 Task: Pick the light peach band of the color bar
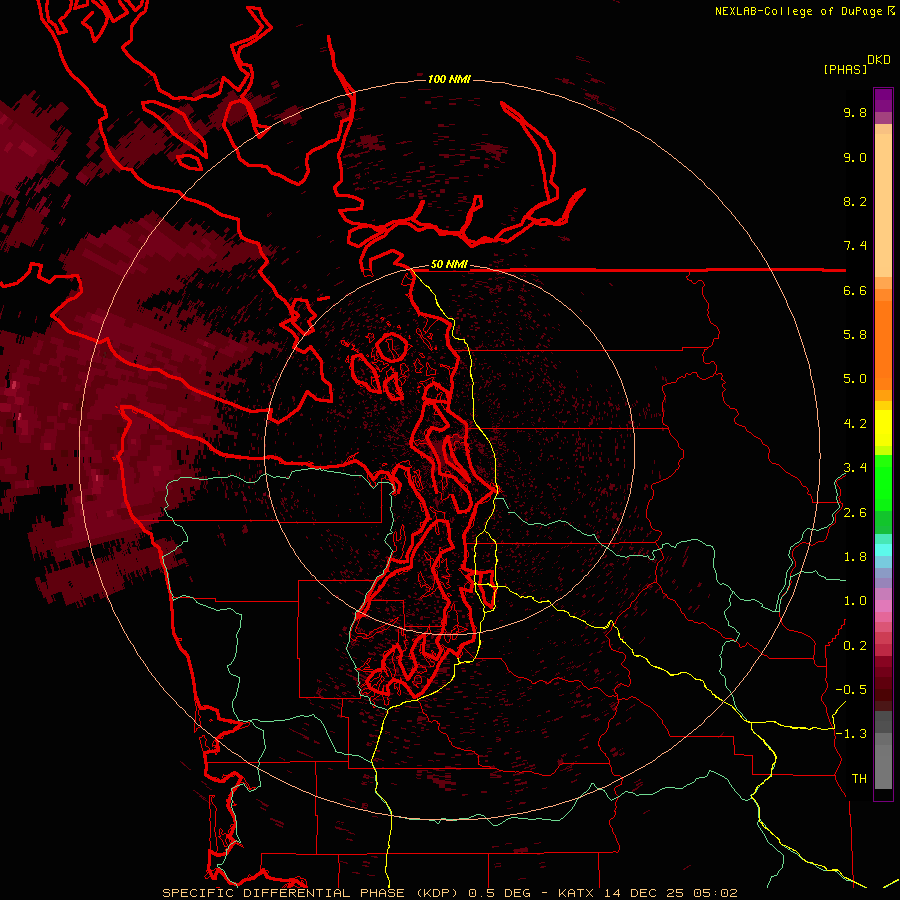coord(883,205)
